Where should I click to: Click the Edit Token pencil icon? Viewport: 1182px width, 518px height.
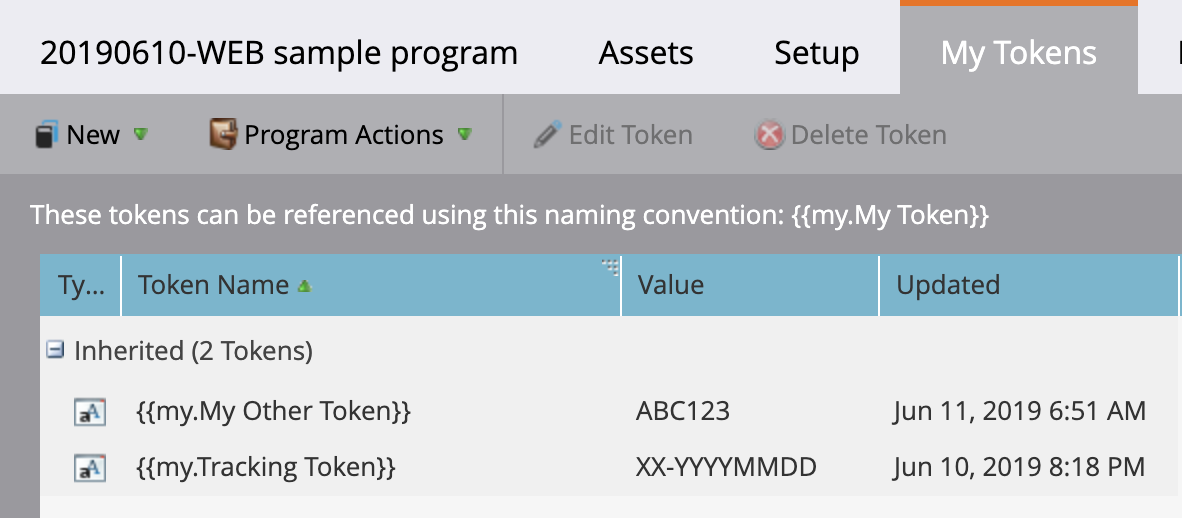547,135
